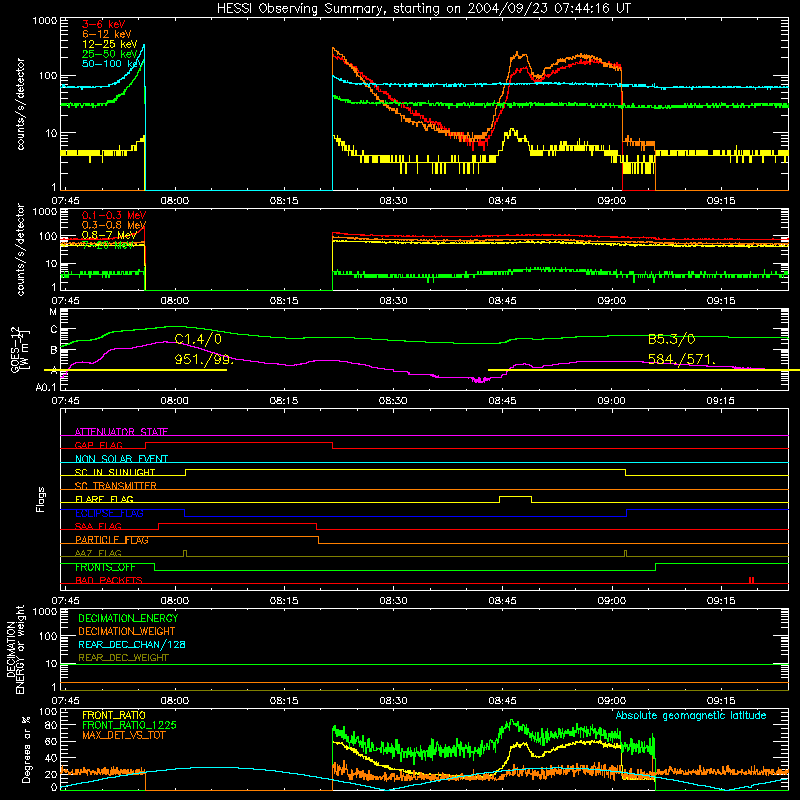Click the SAA_FLAG label
The height and width of the screenshot is (800, 800).
98,526
